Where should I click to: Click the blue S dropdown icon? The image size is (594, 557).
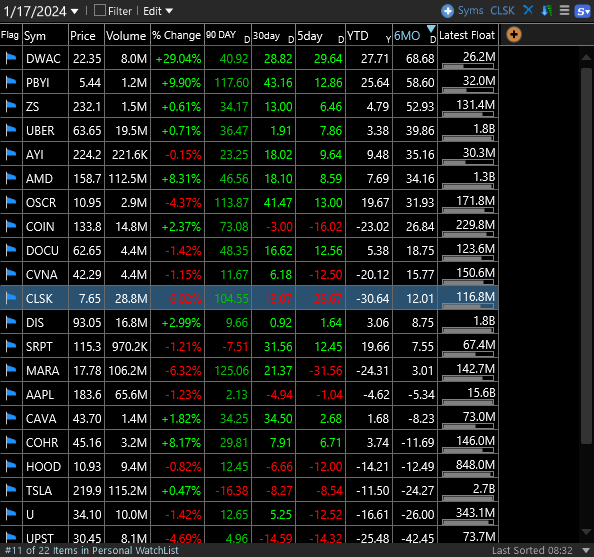583,11
